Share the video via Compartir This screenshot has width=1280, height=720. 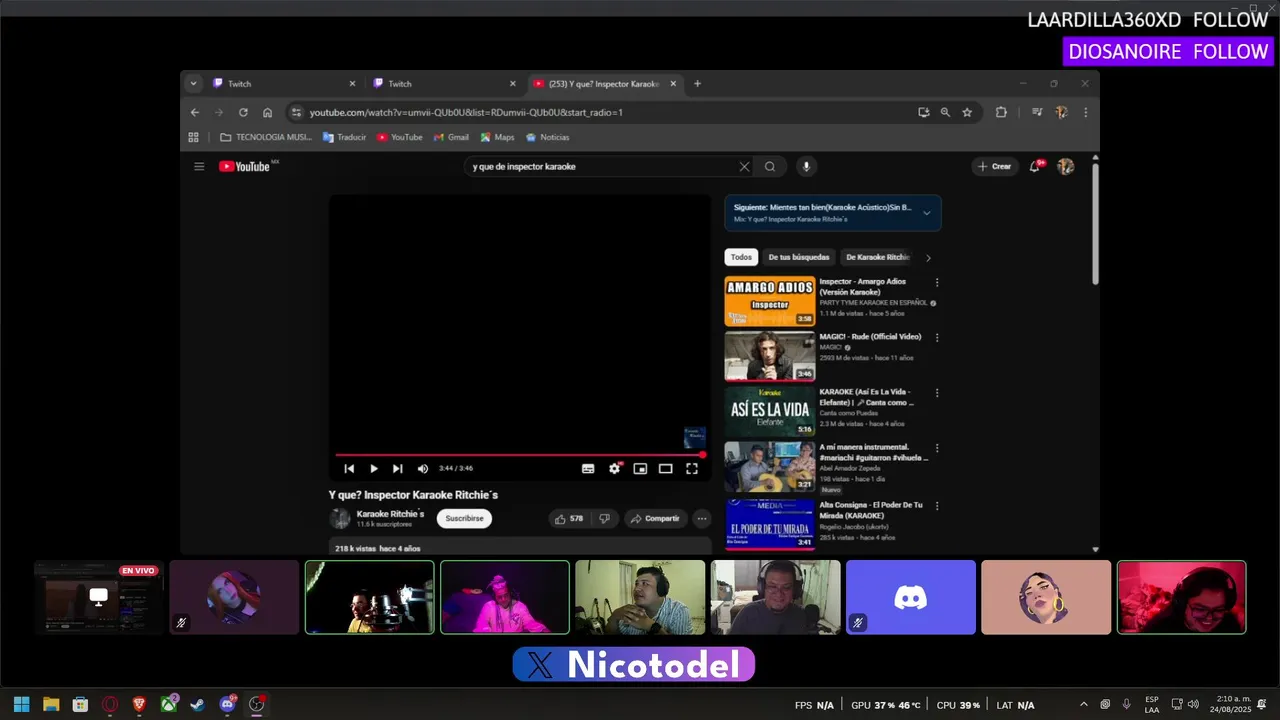point(655,519)
